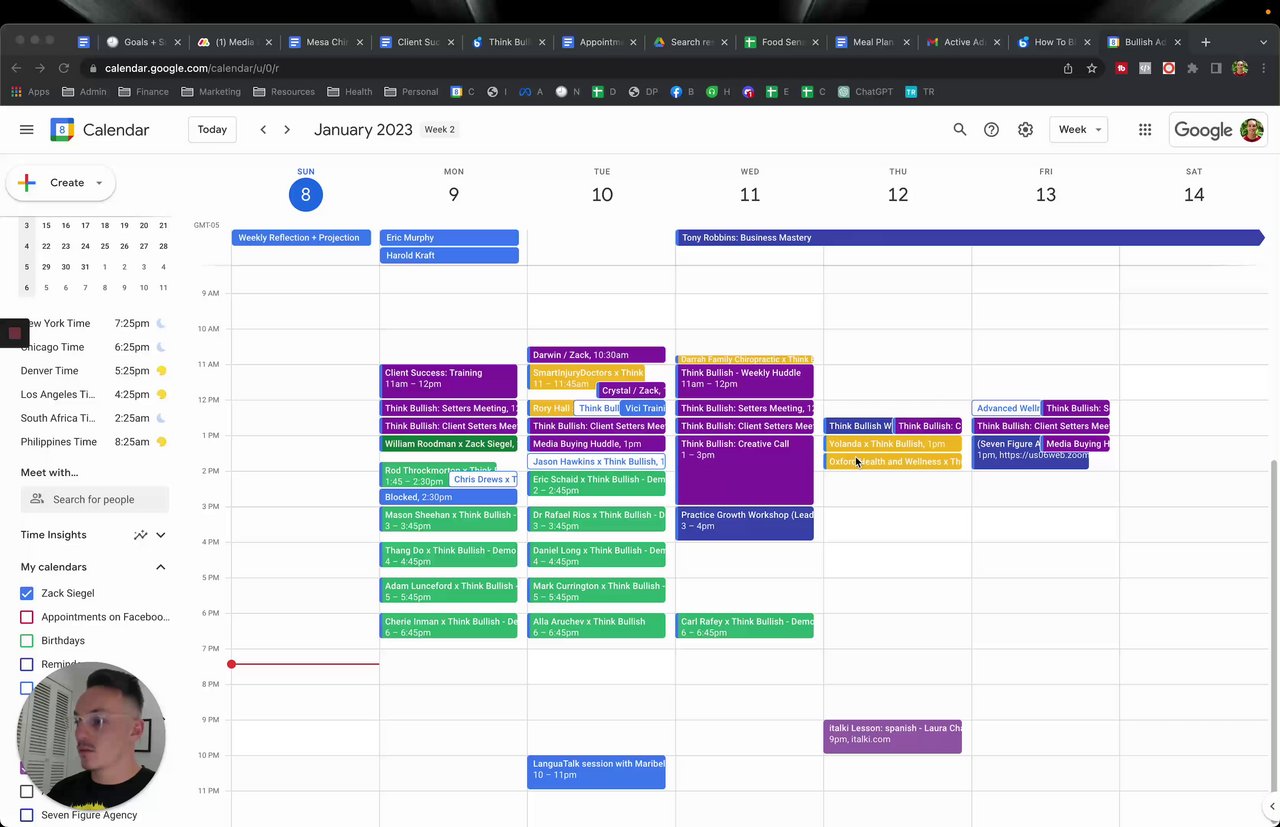Check the Reminders calendar box
1280x827 pixels.
click(x=27, y=664)
